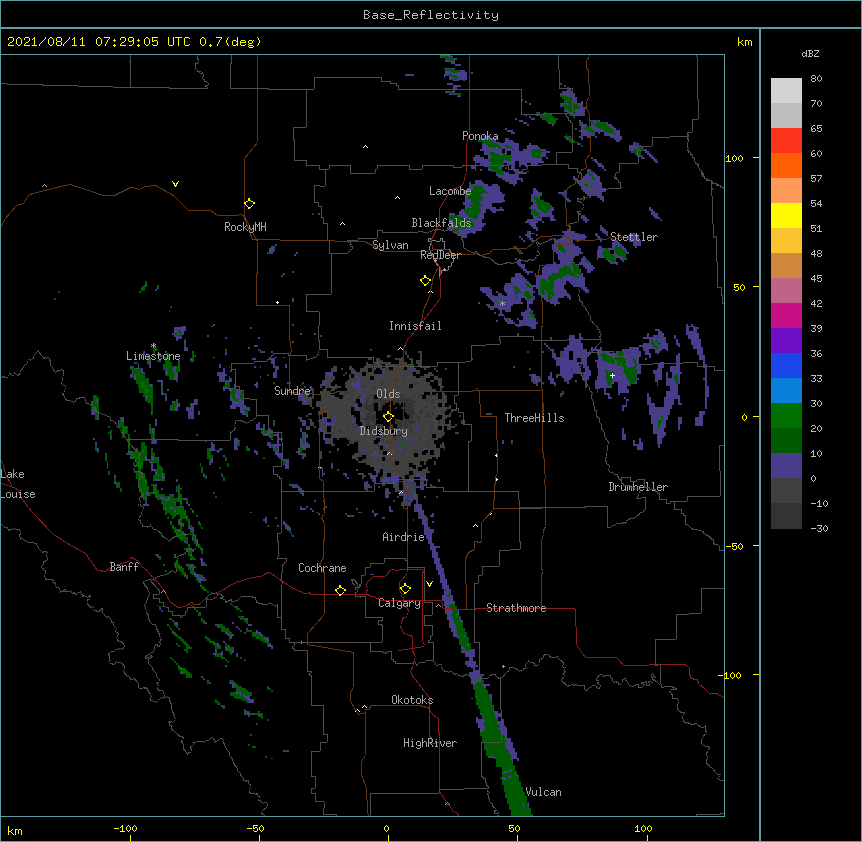Click the Cochrane town label
The width and height of the screenshot is (862, 842).
pos(322,568)
